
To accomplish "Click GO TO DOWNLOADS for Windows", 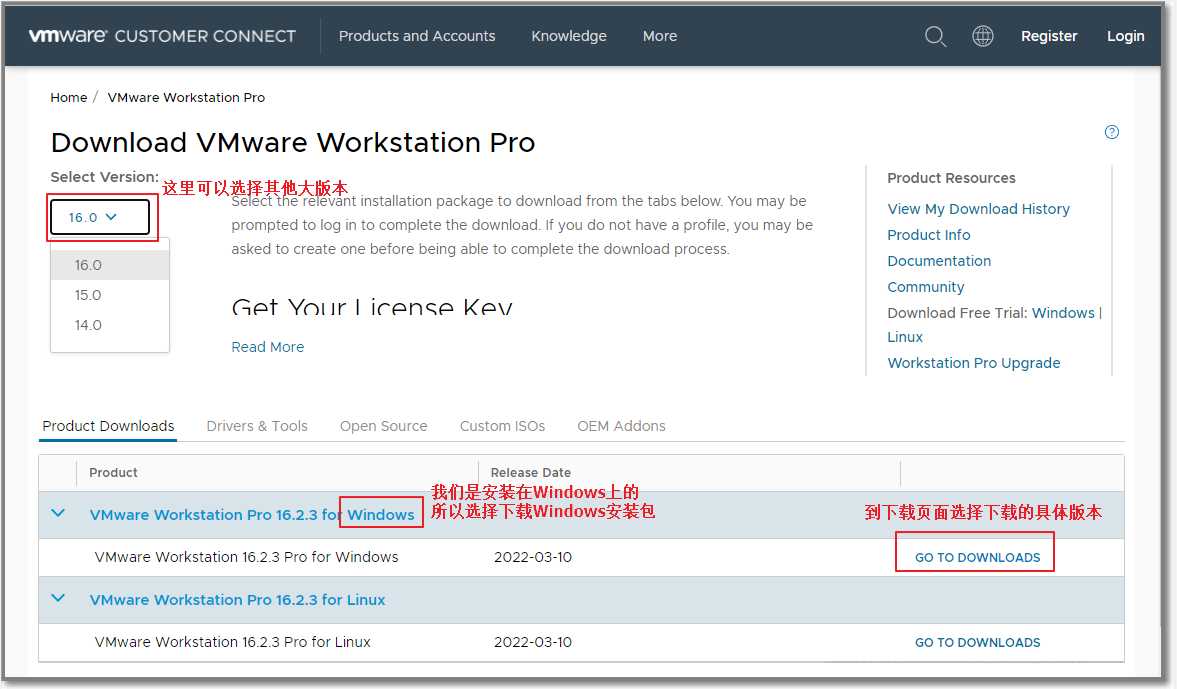I will 977,558.
